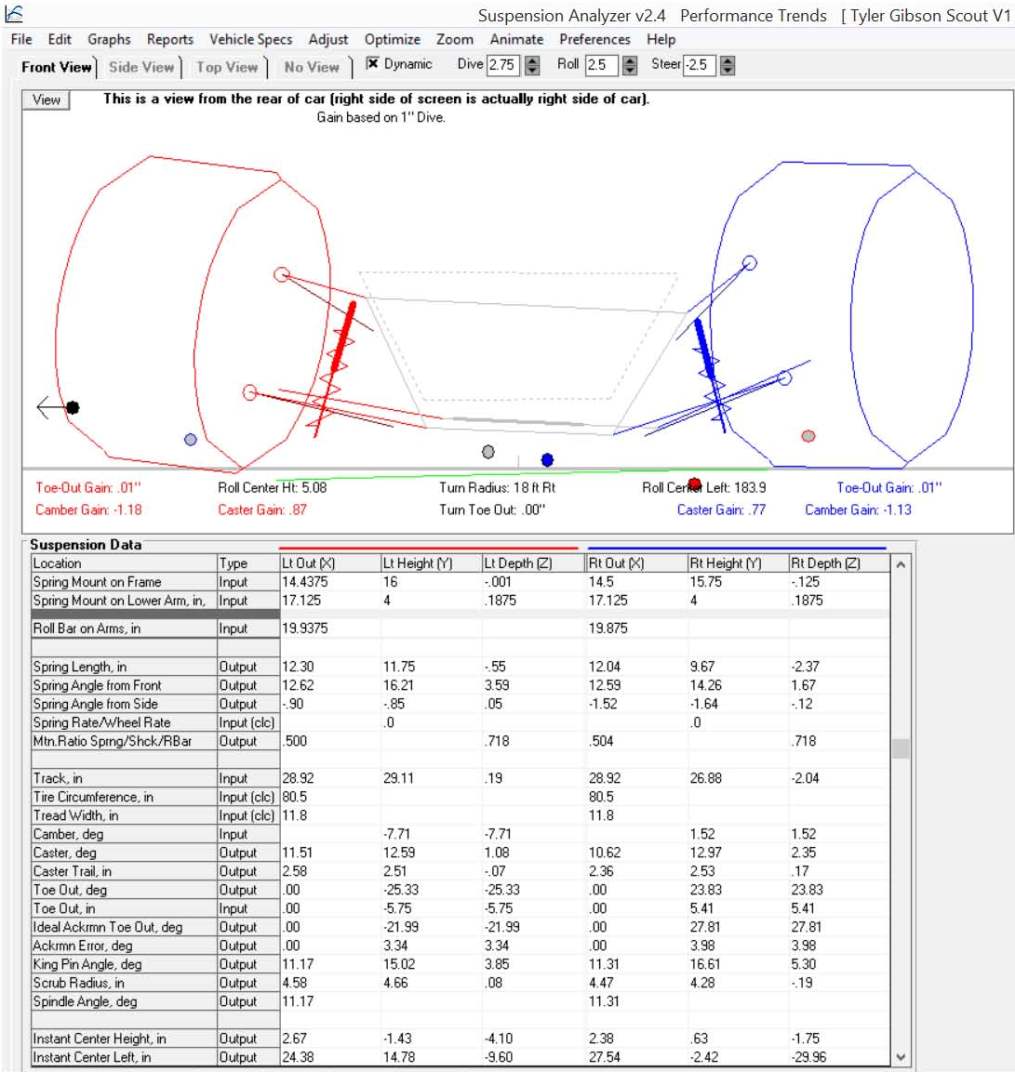Select the King Pin Angle, deg row label
Viewport: 1015px width, 1072px height.
pos(124,964)
